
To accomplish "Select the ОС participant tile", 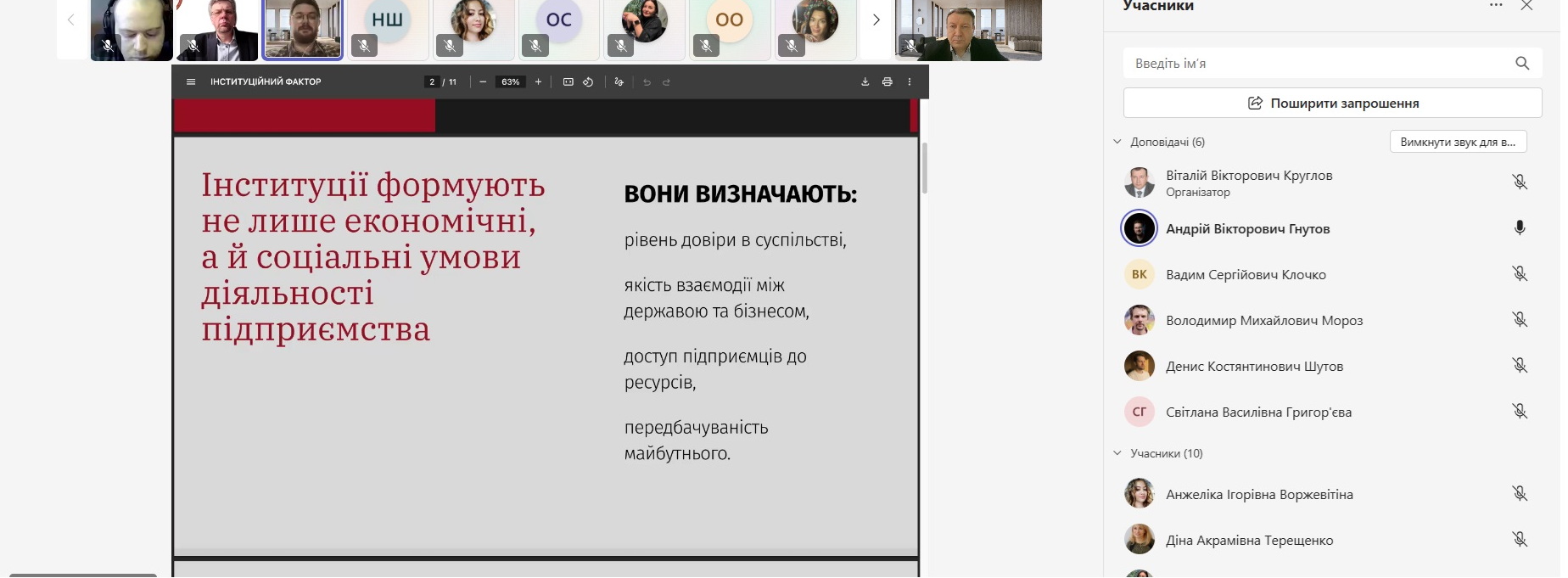I will 558,30.
